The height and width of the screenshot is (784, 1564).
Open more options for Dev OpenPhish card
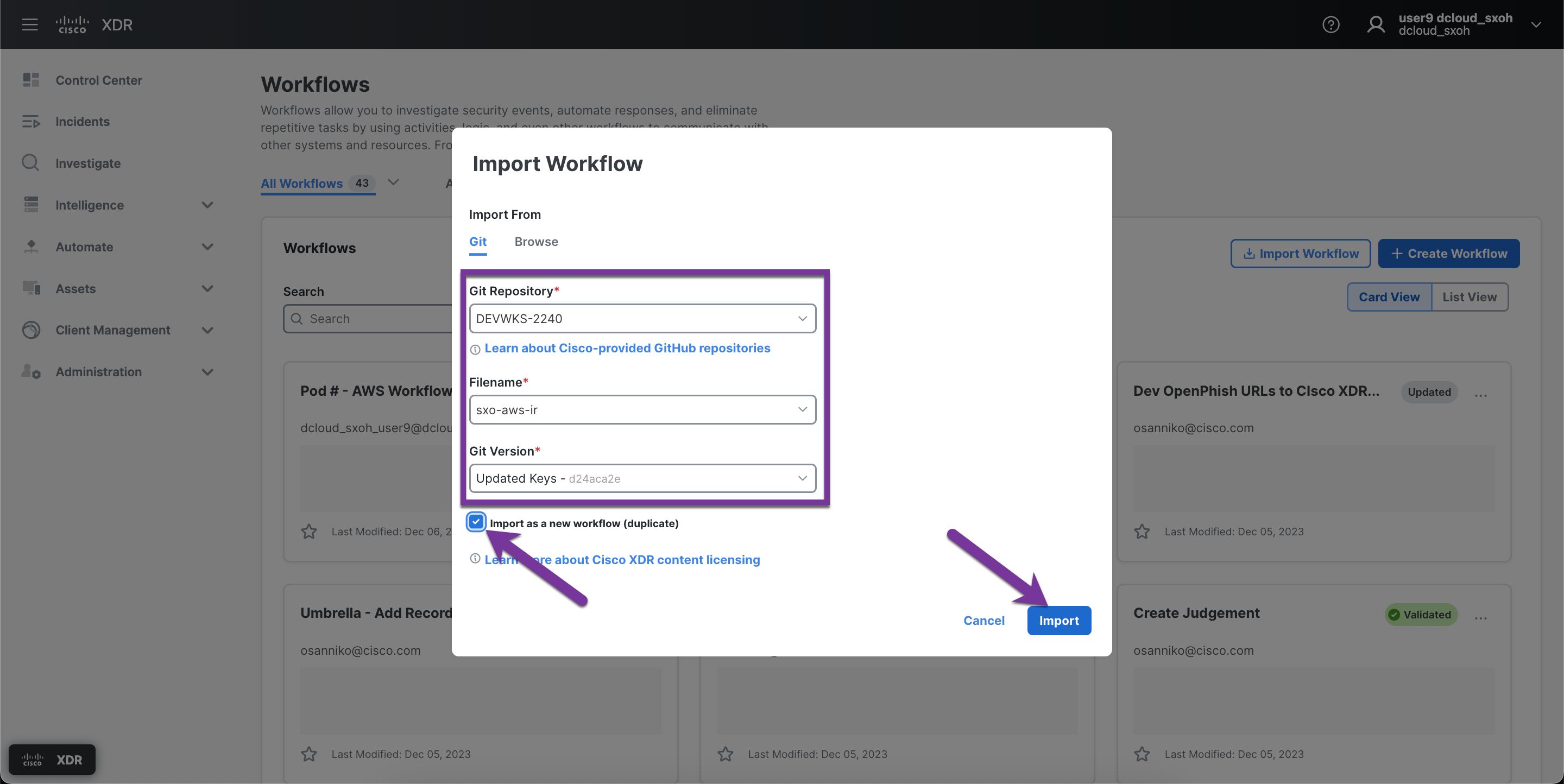pos(1481,395)
